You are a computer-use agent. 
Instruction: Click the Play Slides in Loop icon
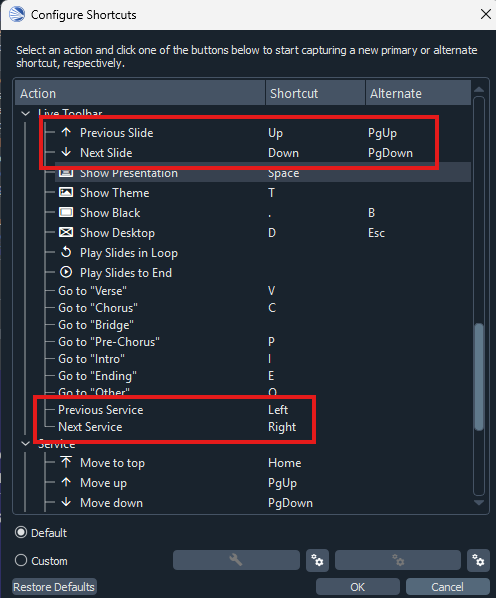click(66, 252)
